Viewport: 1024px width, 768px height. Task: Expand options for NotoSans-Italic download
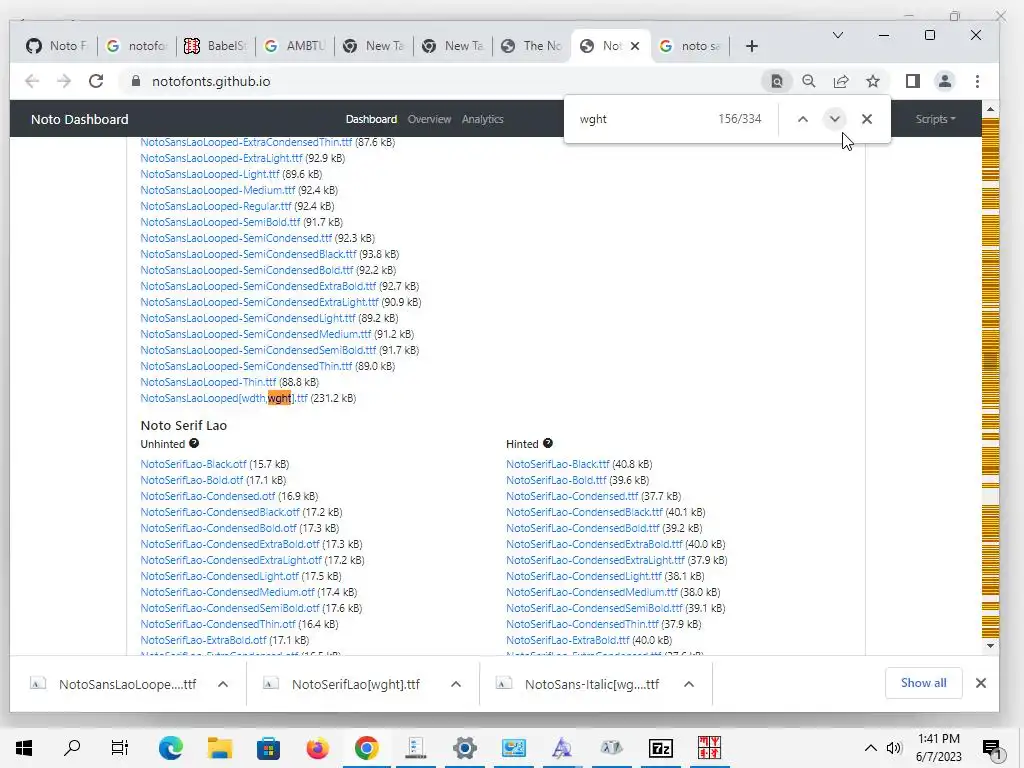point(688,684)
